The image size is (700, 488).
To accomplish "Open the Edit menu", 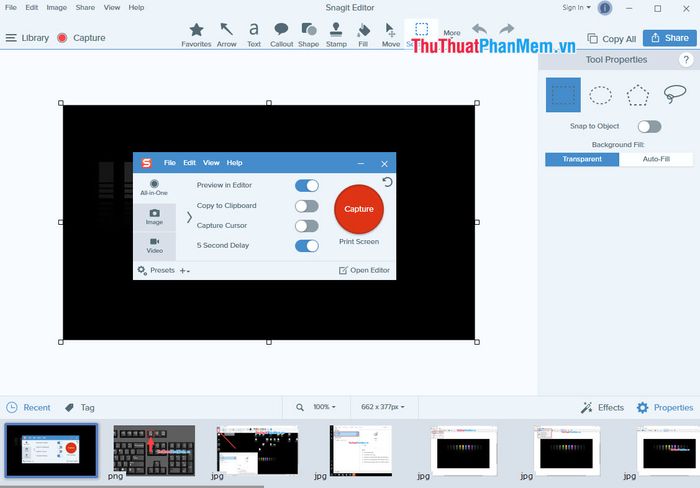I will point(32,8).
